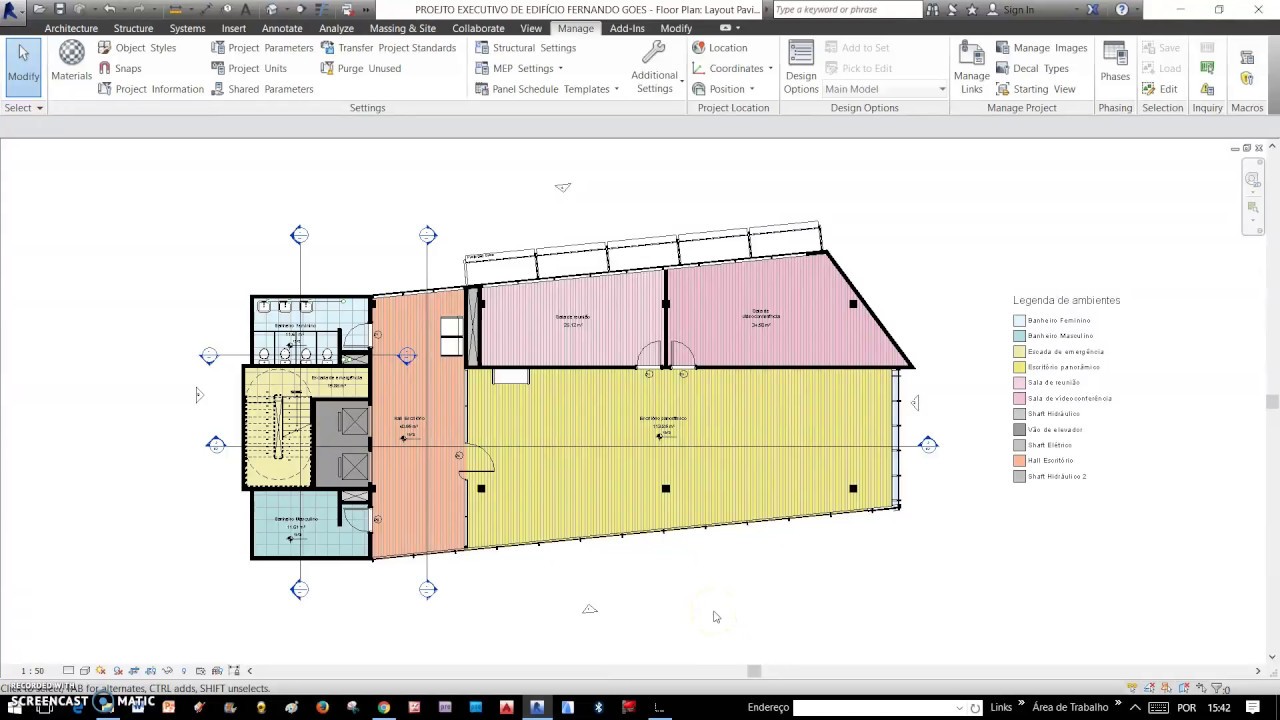Open the Snaps settings
Screen dimensions: 1280x720
pos(119,68)
